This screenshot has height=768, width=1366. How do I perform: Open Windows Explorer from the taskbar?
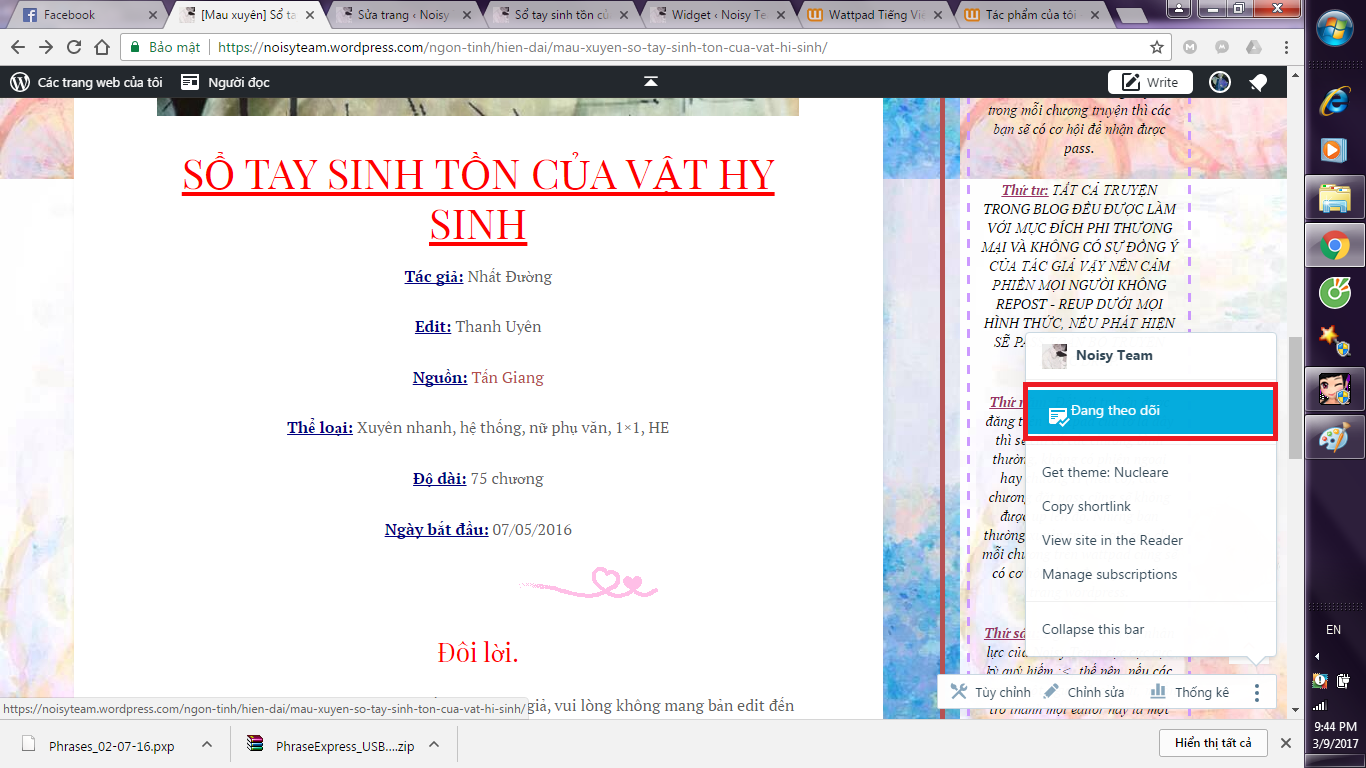(x=1334, y=197)
